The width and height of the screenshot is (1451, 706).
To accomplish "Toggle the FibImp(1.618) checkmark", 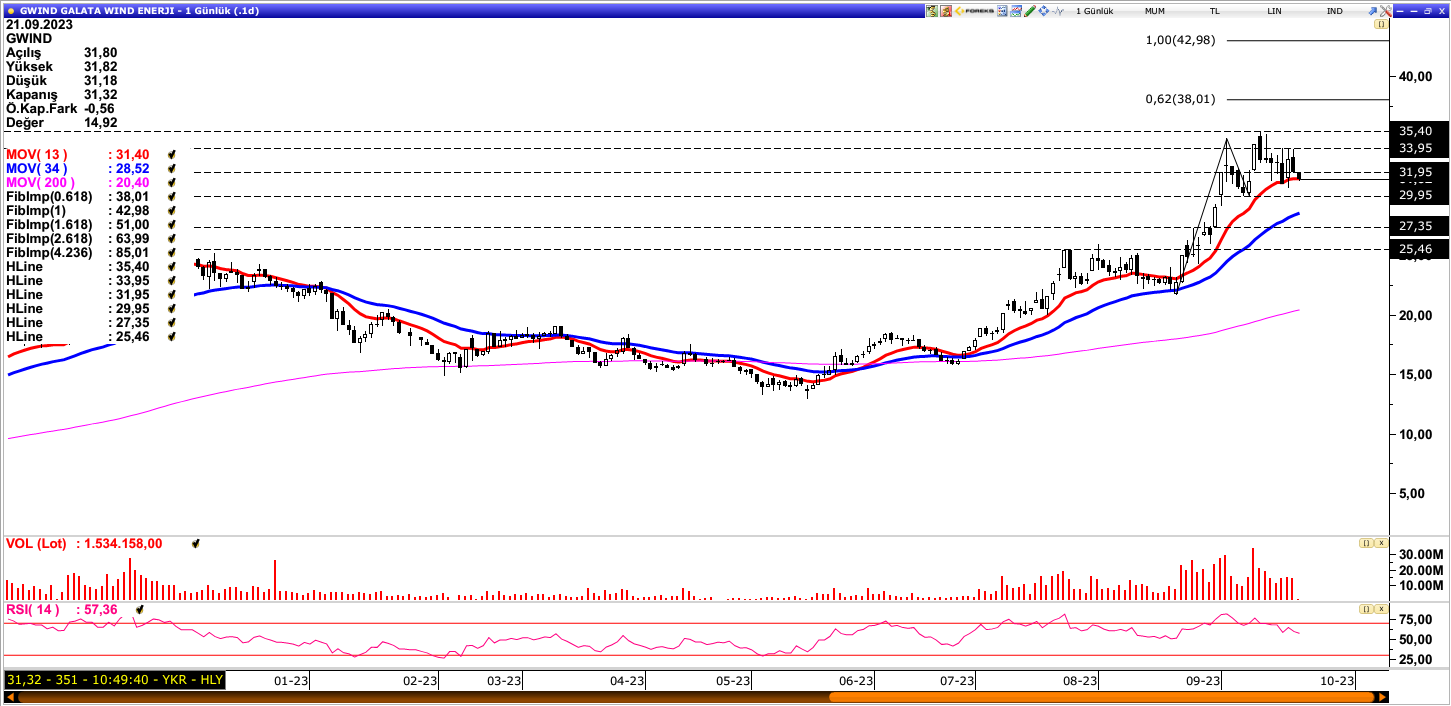I will (x=172, y=225).
